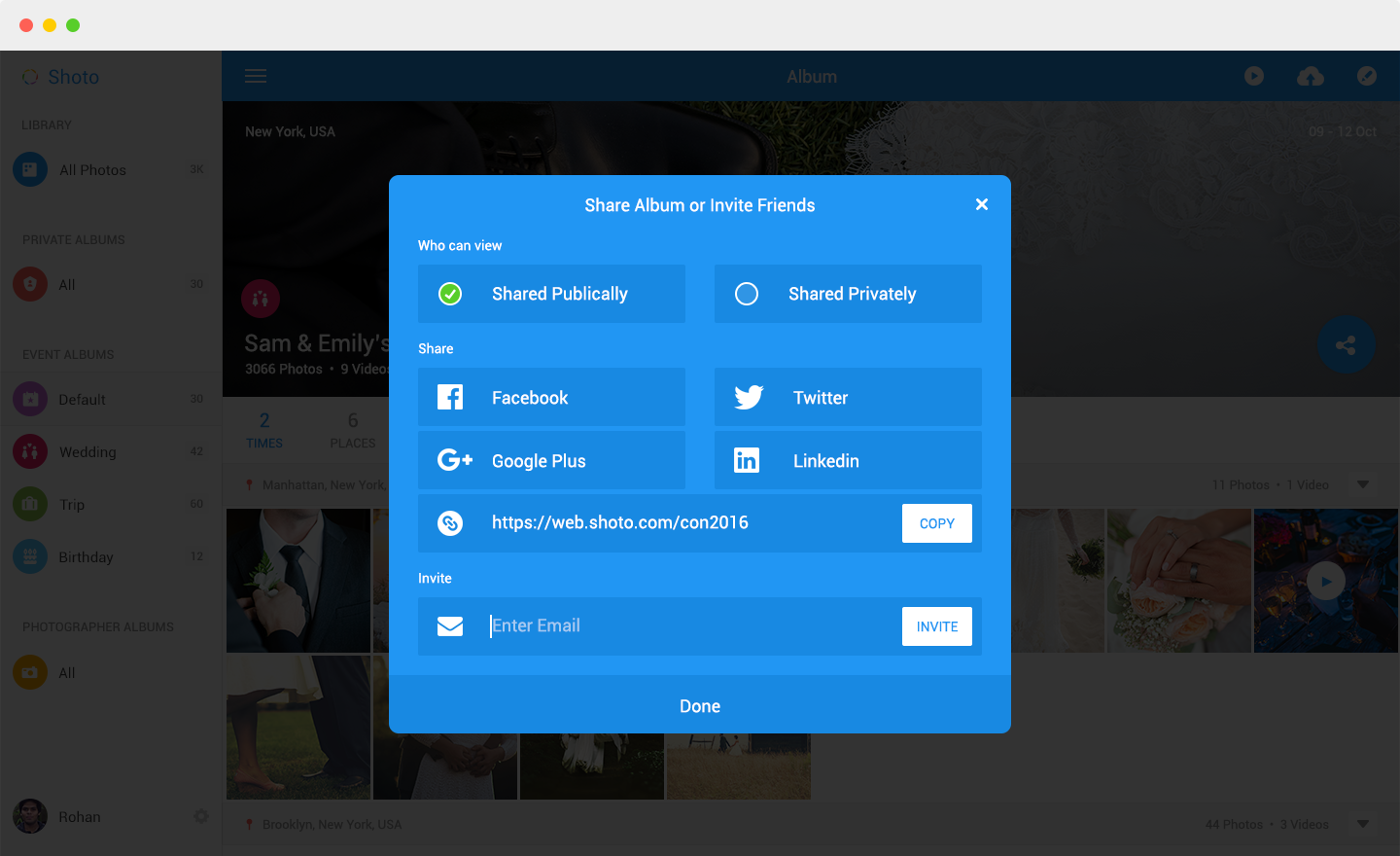Share album on Google Plus
Viewport: 1400px width, 856px height.
[551, 460]
